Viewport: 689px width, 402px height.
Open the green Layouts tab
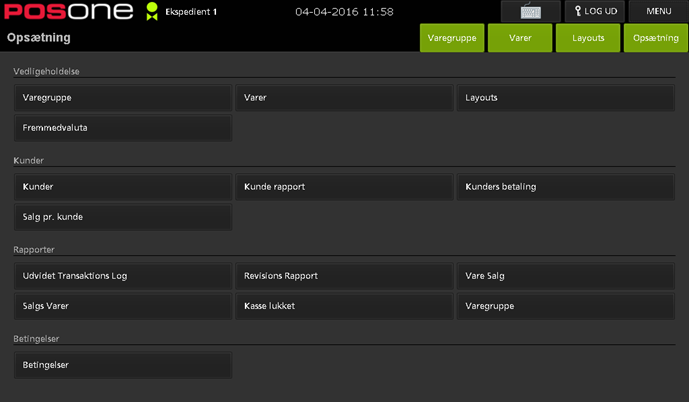tap(588, 38)
